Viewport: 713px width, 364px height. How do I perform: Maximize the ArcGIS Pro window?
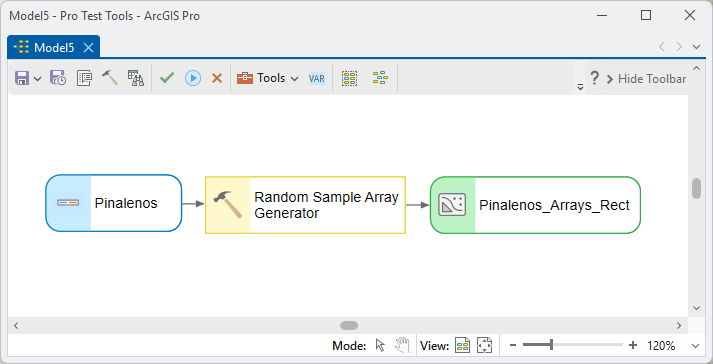[646, 15]
